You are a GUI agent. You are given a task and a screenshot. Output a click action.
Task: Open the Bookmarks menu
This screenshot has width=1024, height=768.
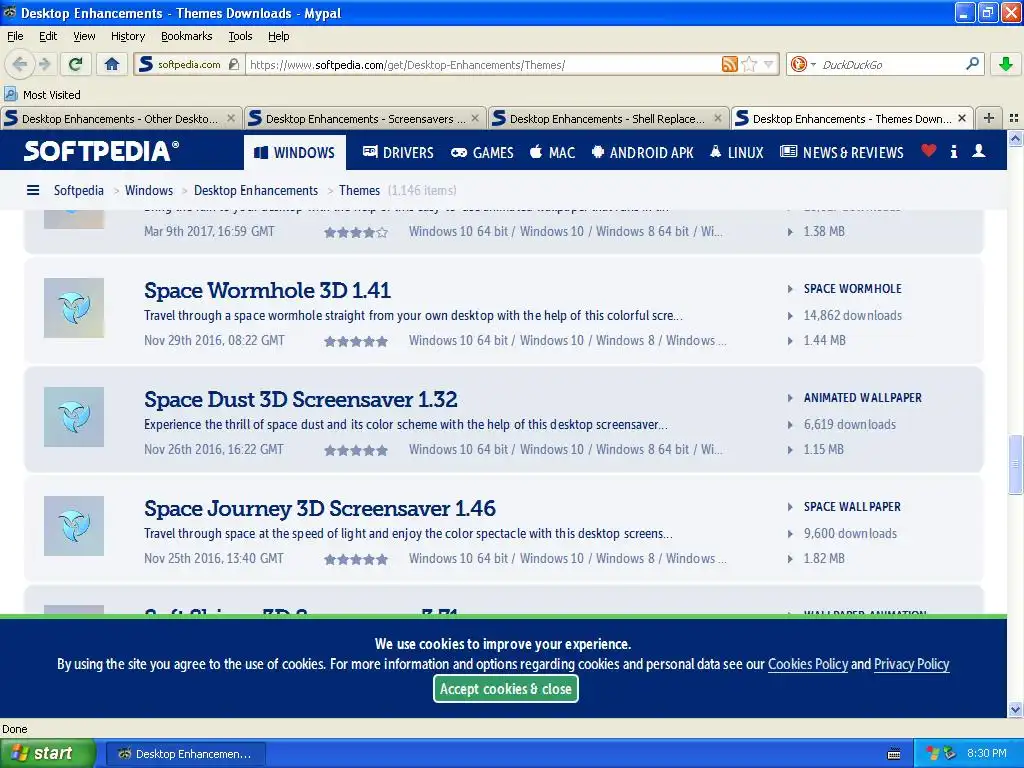click(187, 36)
